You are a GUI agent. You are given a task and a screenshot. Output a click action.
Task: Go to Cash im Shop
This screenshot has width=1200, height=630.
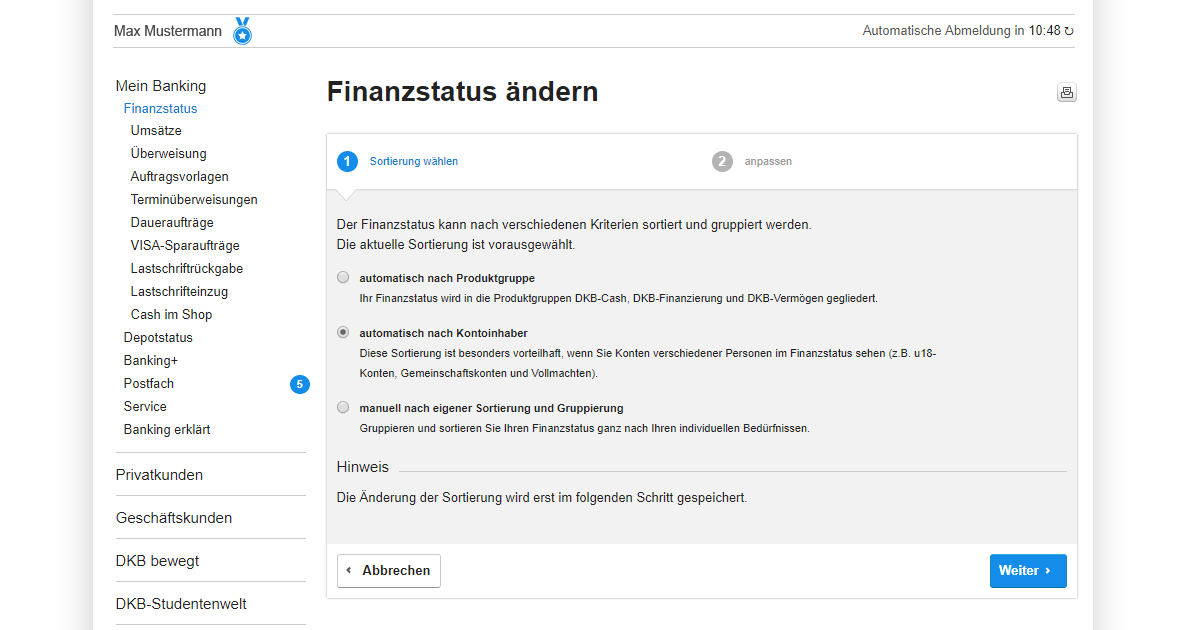tap(171, 315)
